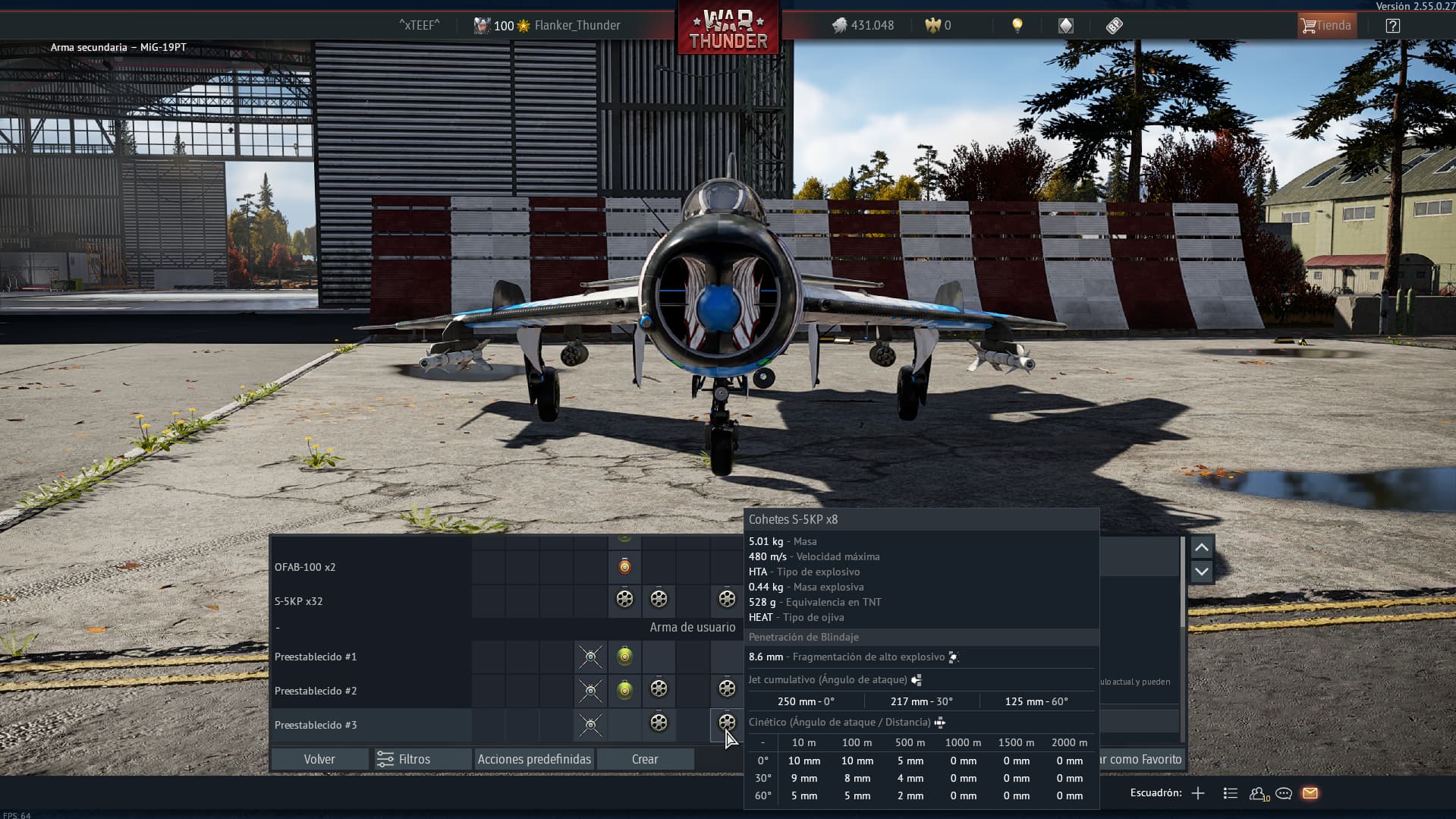
Task: Open the lightbulb hints icon in top bar
Action: coord(1017,25)
